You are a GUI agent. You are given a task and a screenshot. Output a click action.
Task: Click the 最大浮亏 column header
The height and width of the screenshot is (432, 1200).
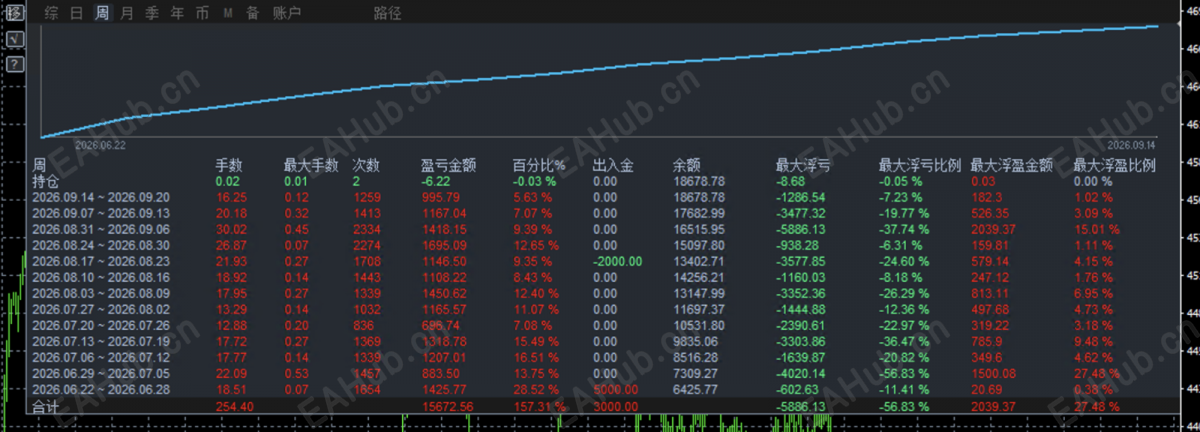pyautogui.click(x=803, y=166)
